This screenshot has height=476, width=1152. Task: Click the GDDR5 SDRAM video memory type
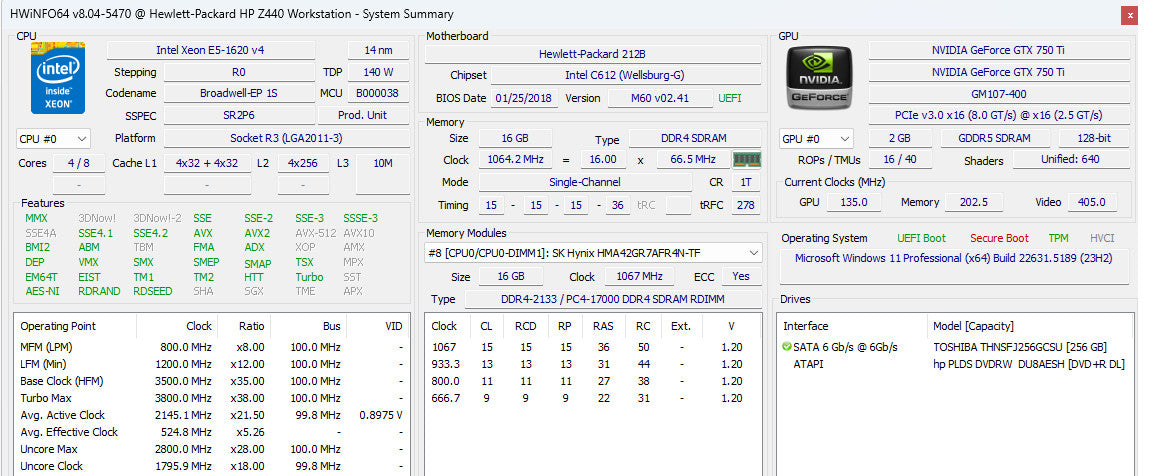tap(995, 138)
